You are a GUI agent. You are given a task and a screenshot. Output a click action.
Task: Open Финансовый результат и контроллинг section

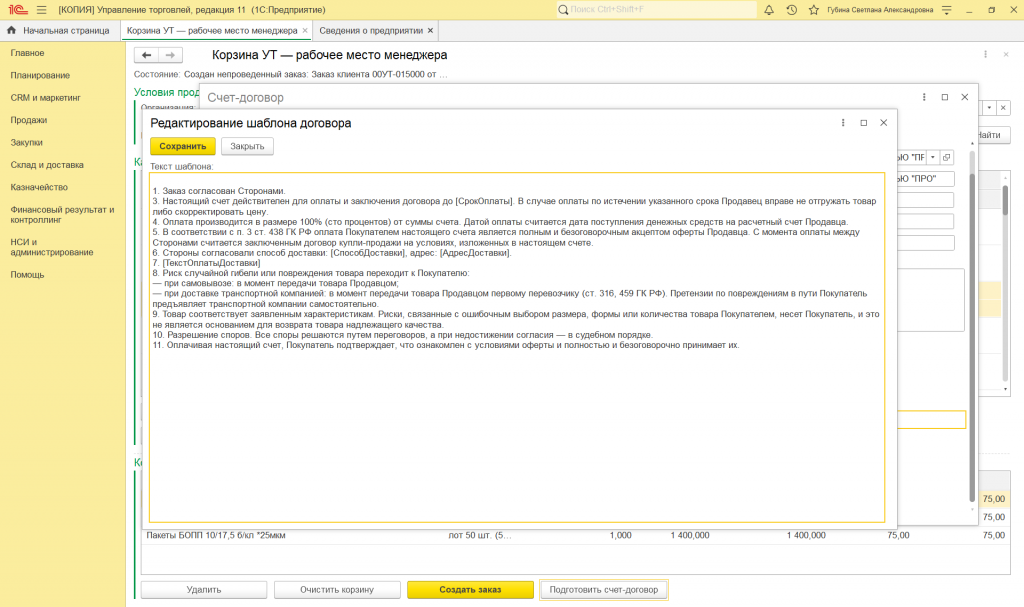tap(62, 215)
